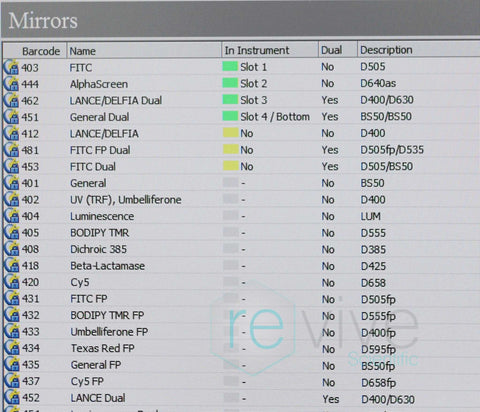Click the BS50/BS50 description cell
This screenshot has height=412, width=480.
(386, 116)
